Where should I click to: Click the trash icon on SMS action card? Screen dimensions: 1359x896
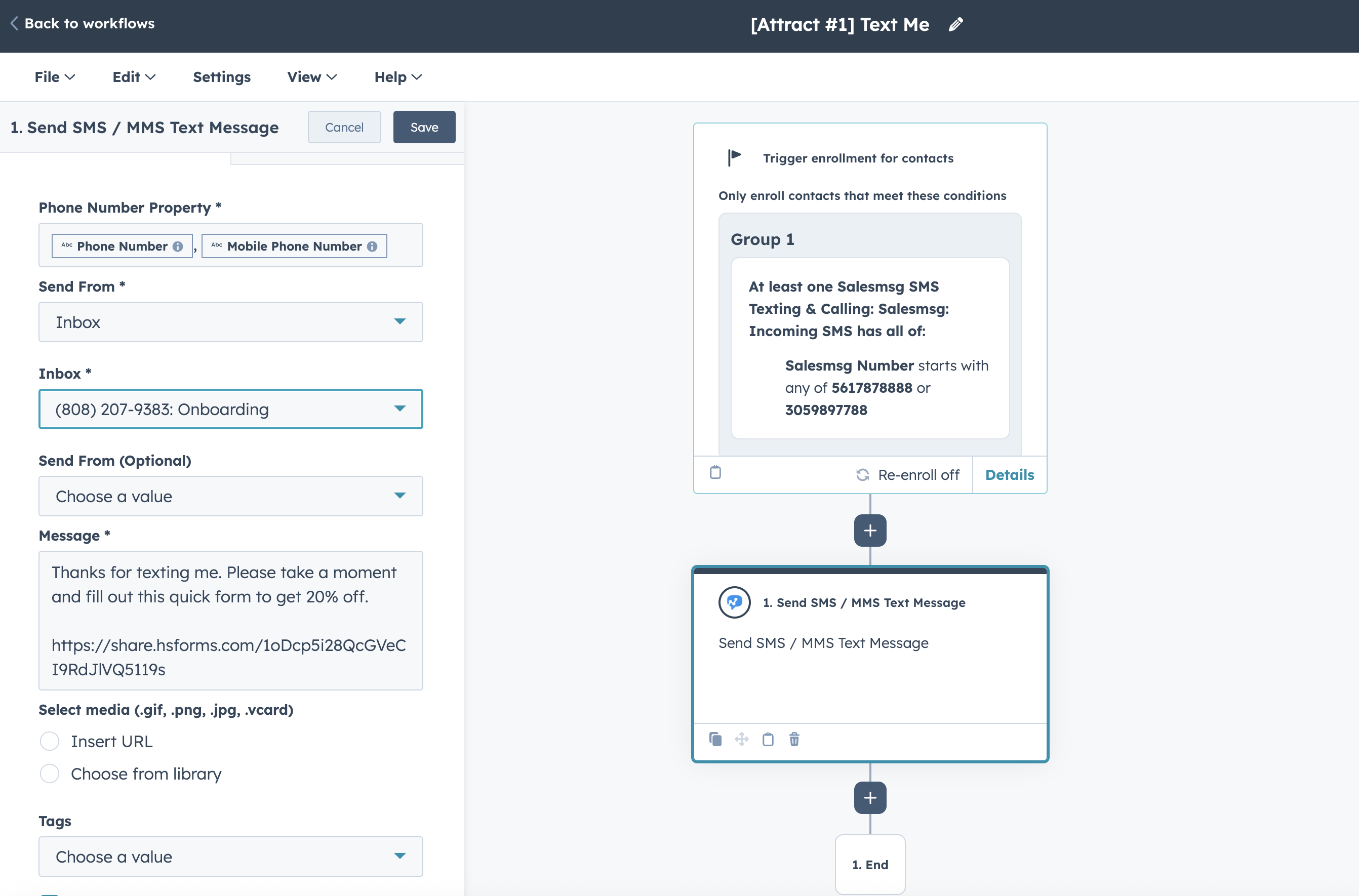tap(794, 739)
